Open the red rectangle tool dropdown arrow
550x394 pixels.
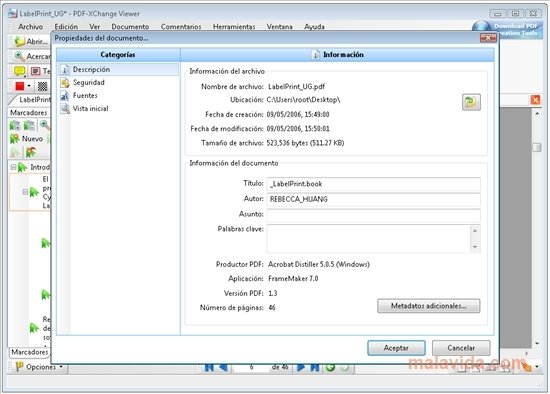[x=29, y=86]
